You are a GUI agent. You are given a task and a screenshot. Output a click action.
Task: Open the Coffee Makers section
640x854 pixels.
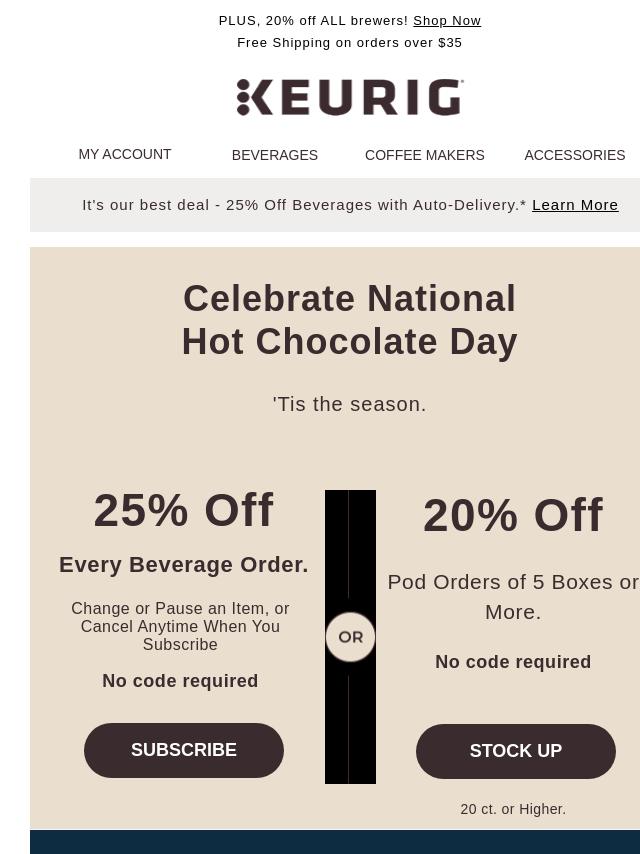[424, 155]
